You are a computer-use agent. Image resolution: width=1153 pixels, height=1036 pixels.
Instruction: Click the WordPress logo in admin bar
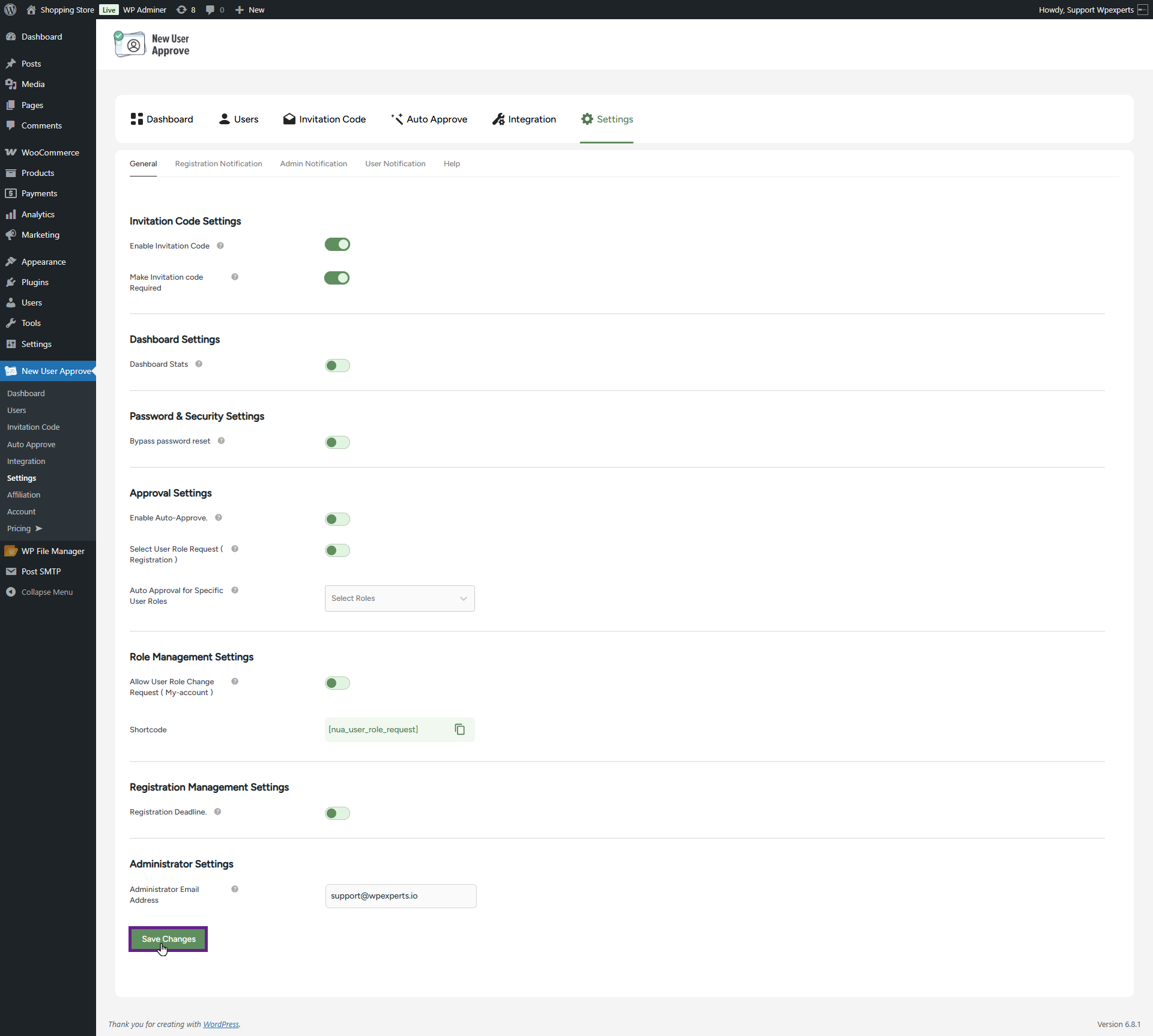pos(10,10)
